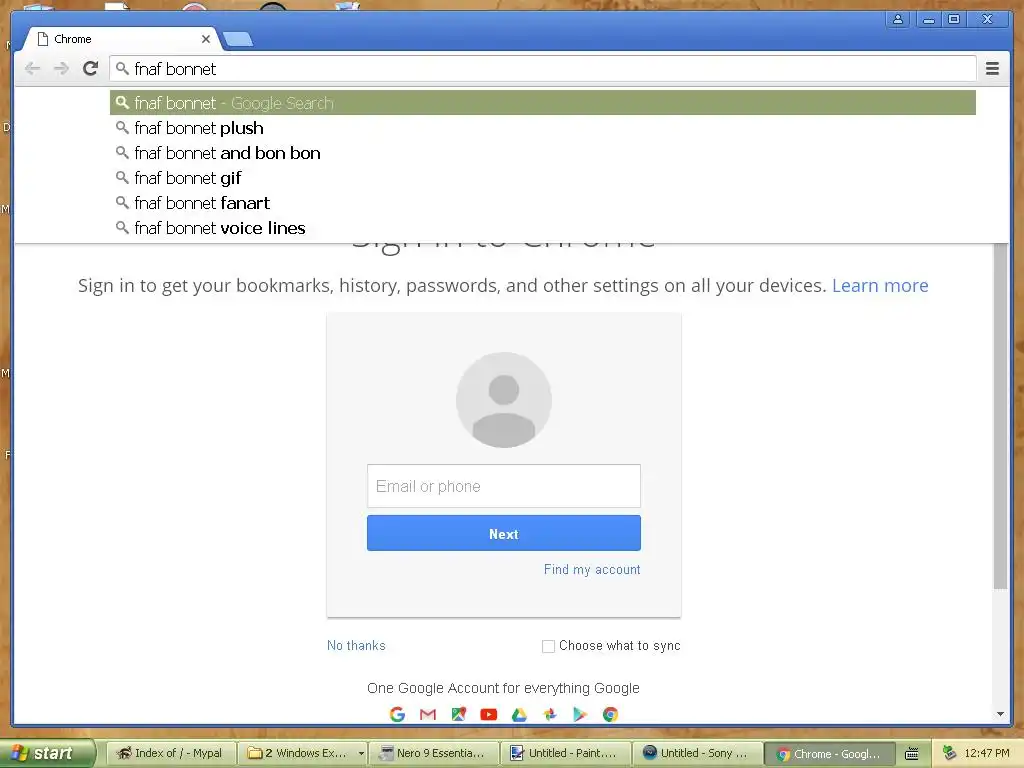Image resolution: width=1024 pixels, height=768 pixels.
Task: Switch to Untitled - Sony taskbar item
Action: (x=697, y=753)
